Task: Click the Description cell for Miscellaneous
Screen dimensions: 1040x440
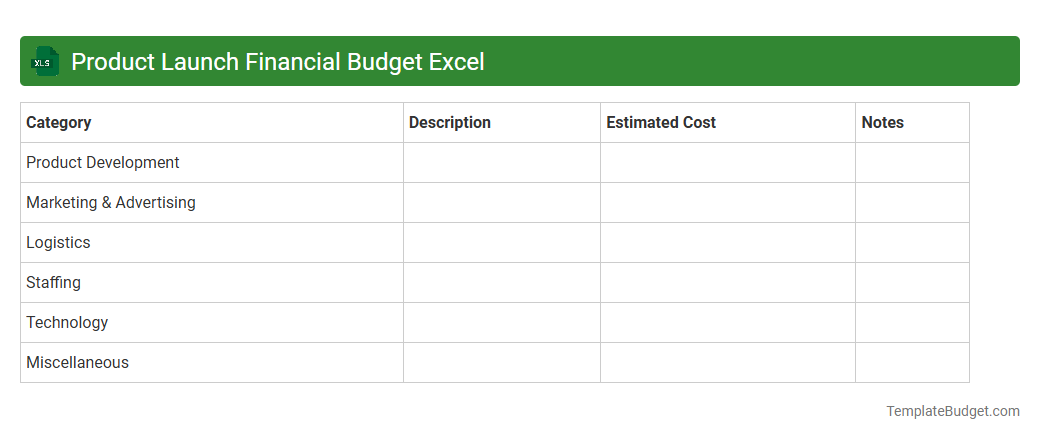Action: pyautogui.click(x=502, y=362)
